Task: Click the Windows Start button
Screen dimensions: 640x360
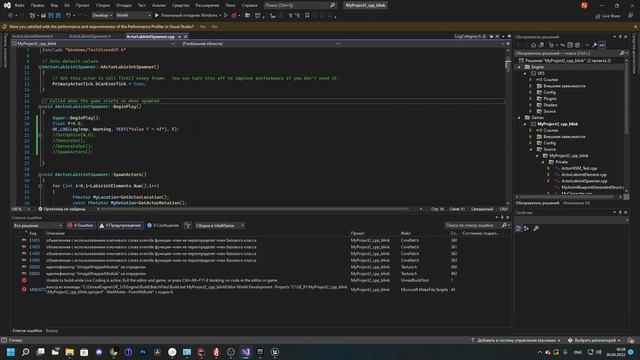Action: coord(11,352)
